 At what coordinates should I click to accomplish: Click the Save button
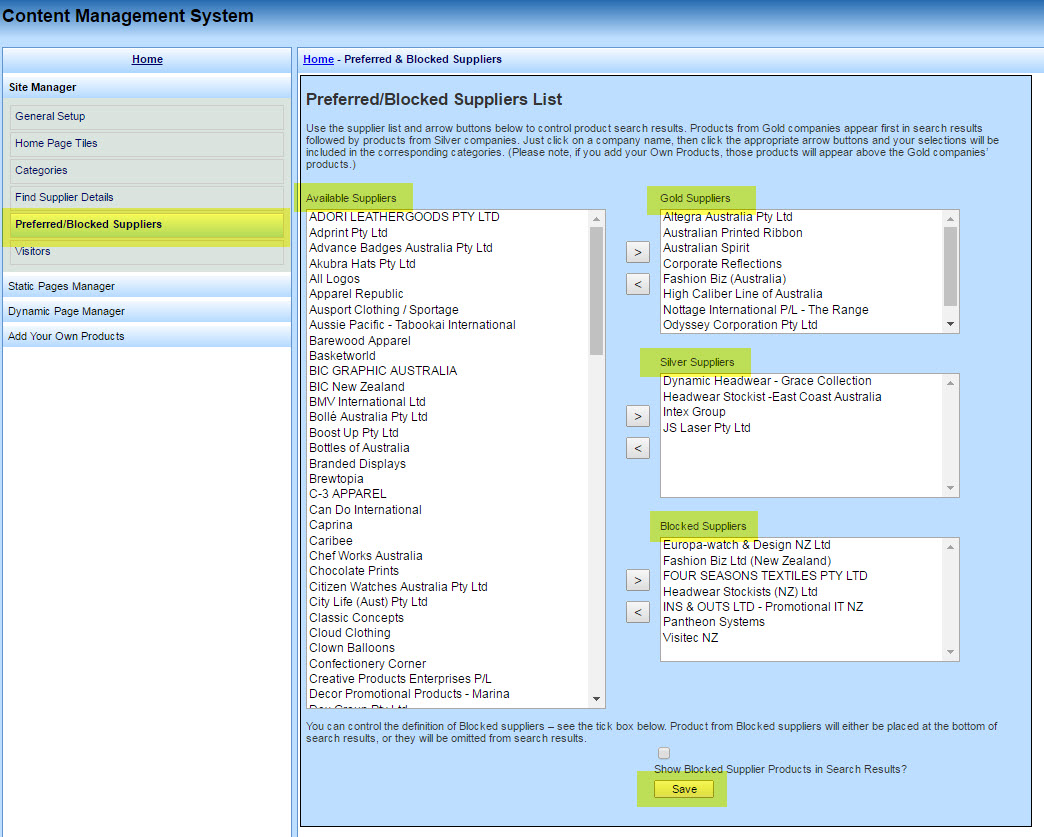coord(684,789)
